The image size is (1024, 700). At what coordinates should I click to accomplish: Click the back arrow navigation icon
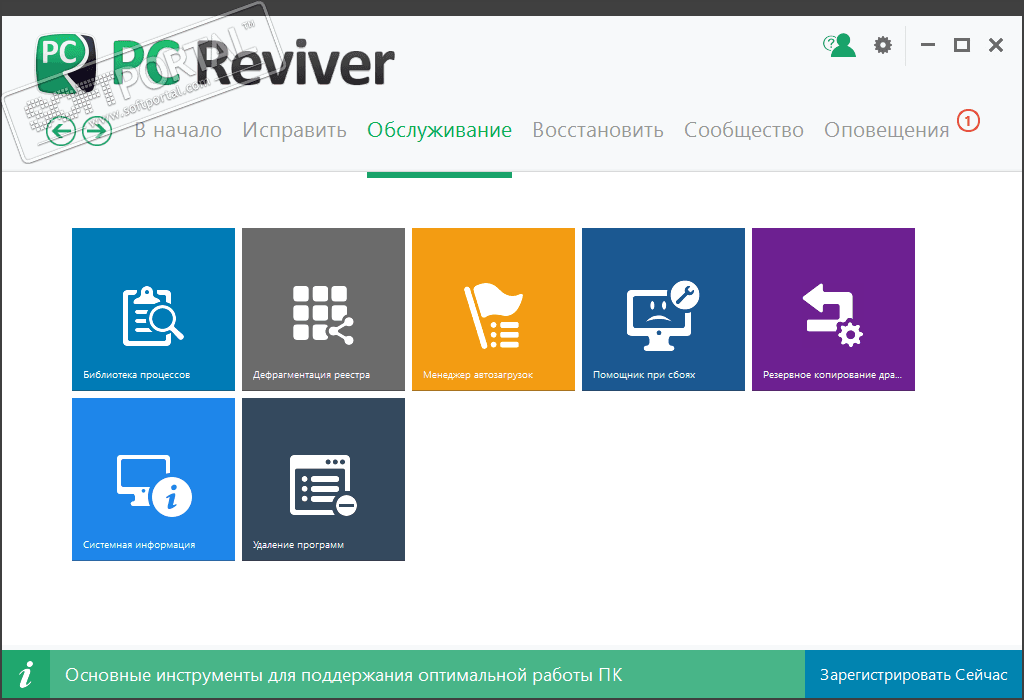(x=61, y=131)
